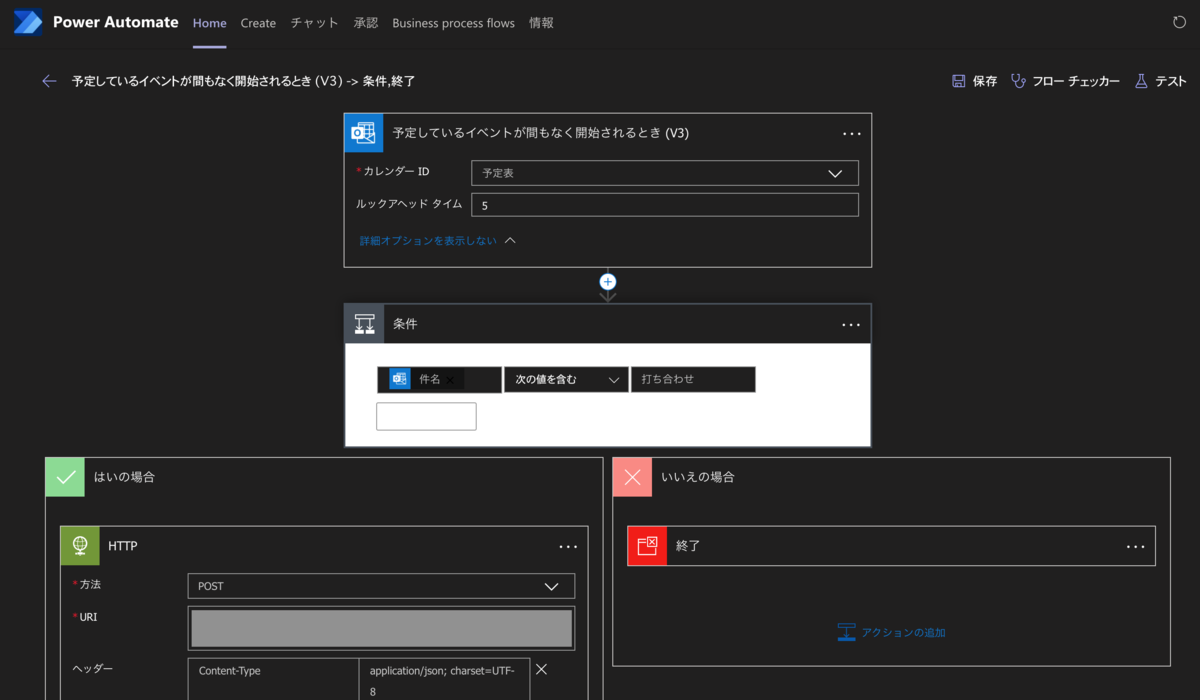Click the 打ち合わせ value field
The image size is (1200, 700).
(x=693, y=380)
